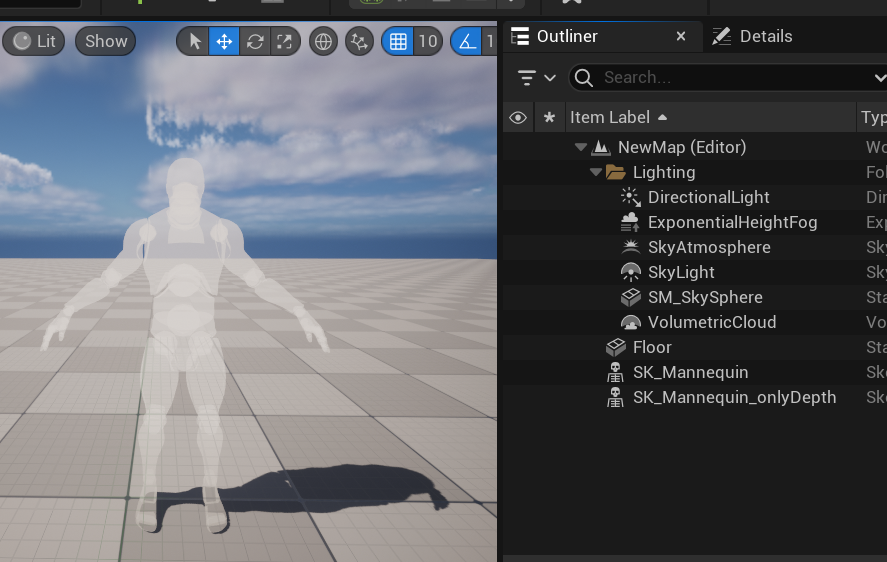The height and width of the screenshot is (562, 887).
Task: Select the Outliner tab
Action: point(566,36)
